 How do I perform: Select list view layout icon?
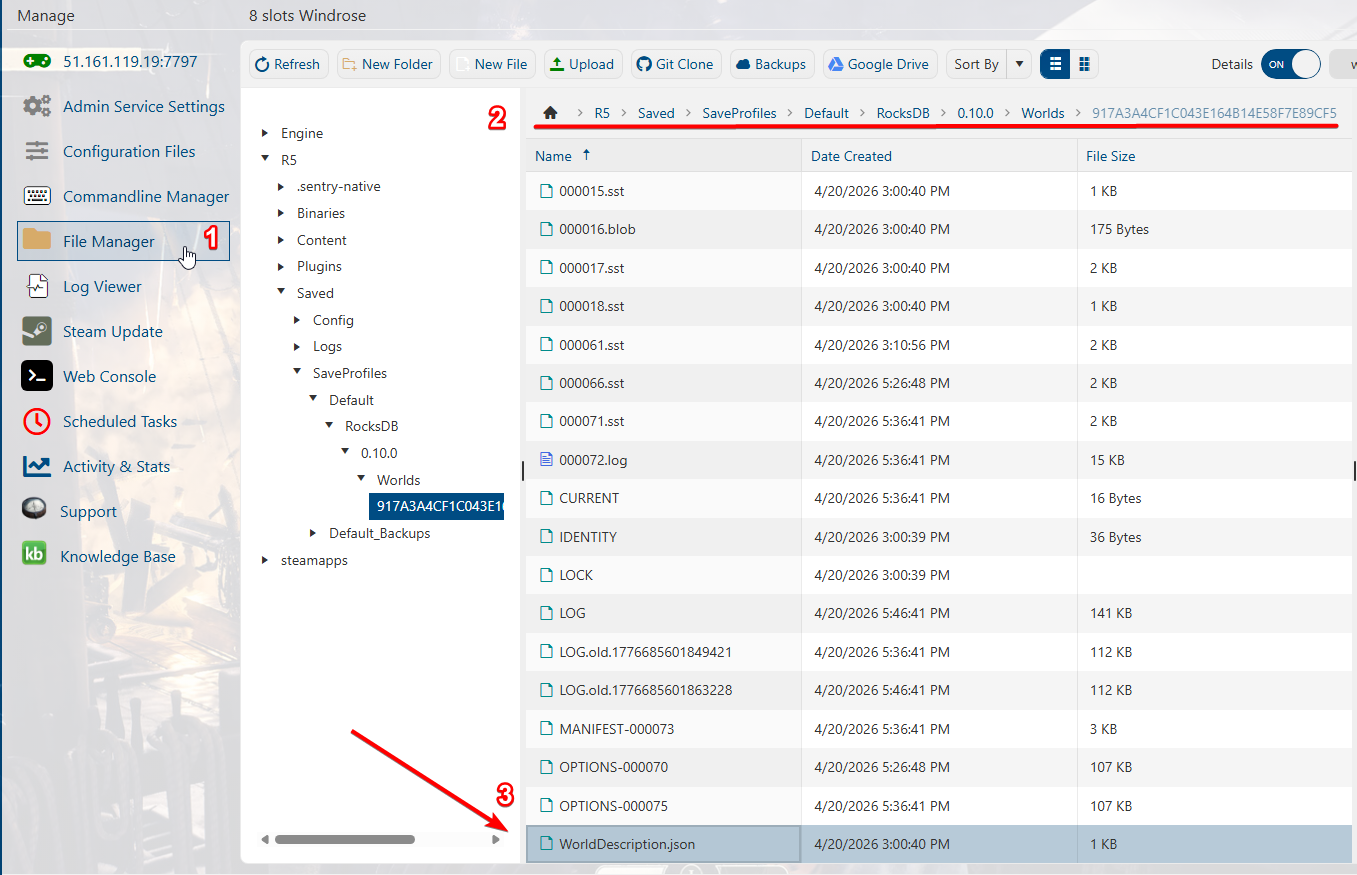pyautogui.click(x=1055, y=64)
